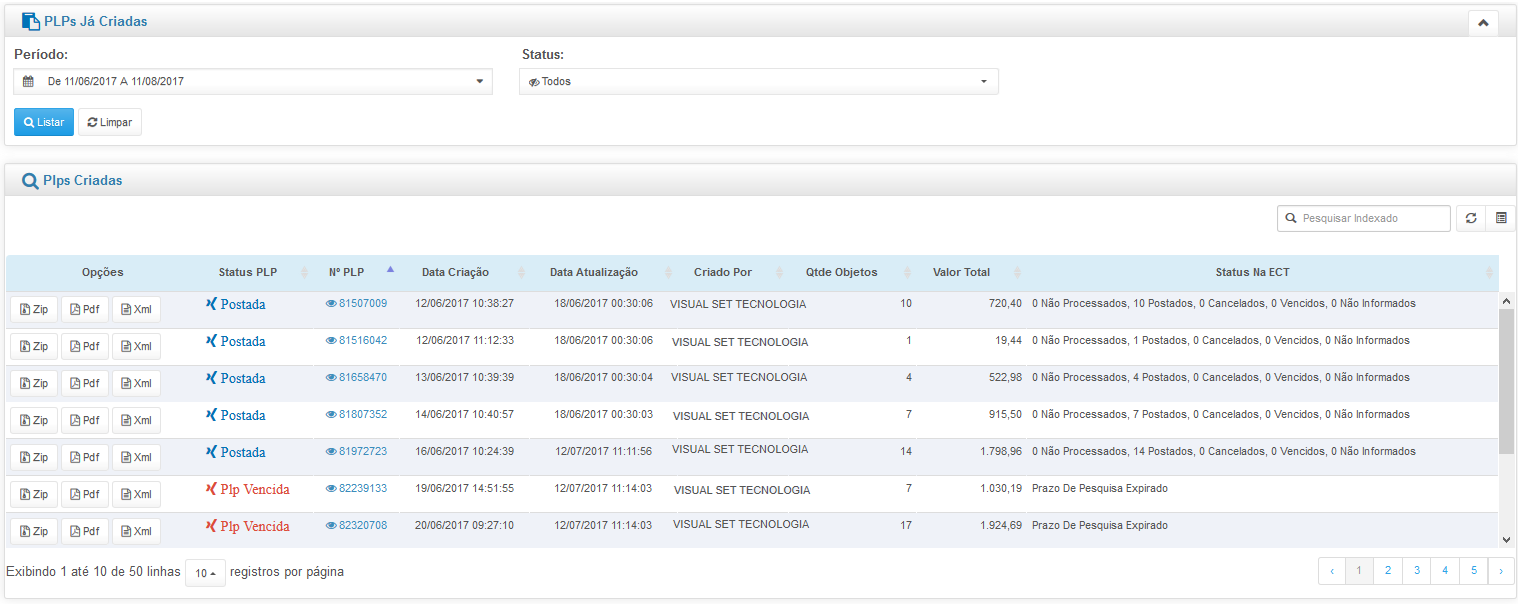Viewport: 1518px width, 604px height.
Task: Click the Opções column header
Action: pyautogui.click(x=103, y=272)
